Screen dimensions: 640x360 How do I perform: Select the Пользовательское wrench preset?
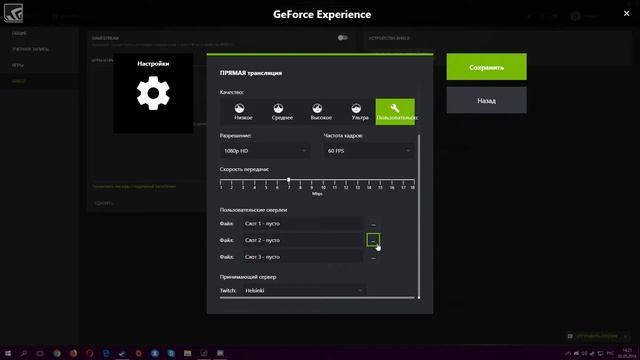395,111
